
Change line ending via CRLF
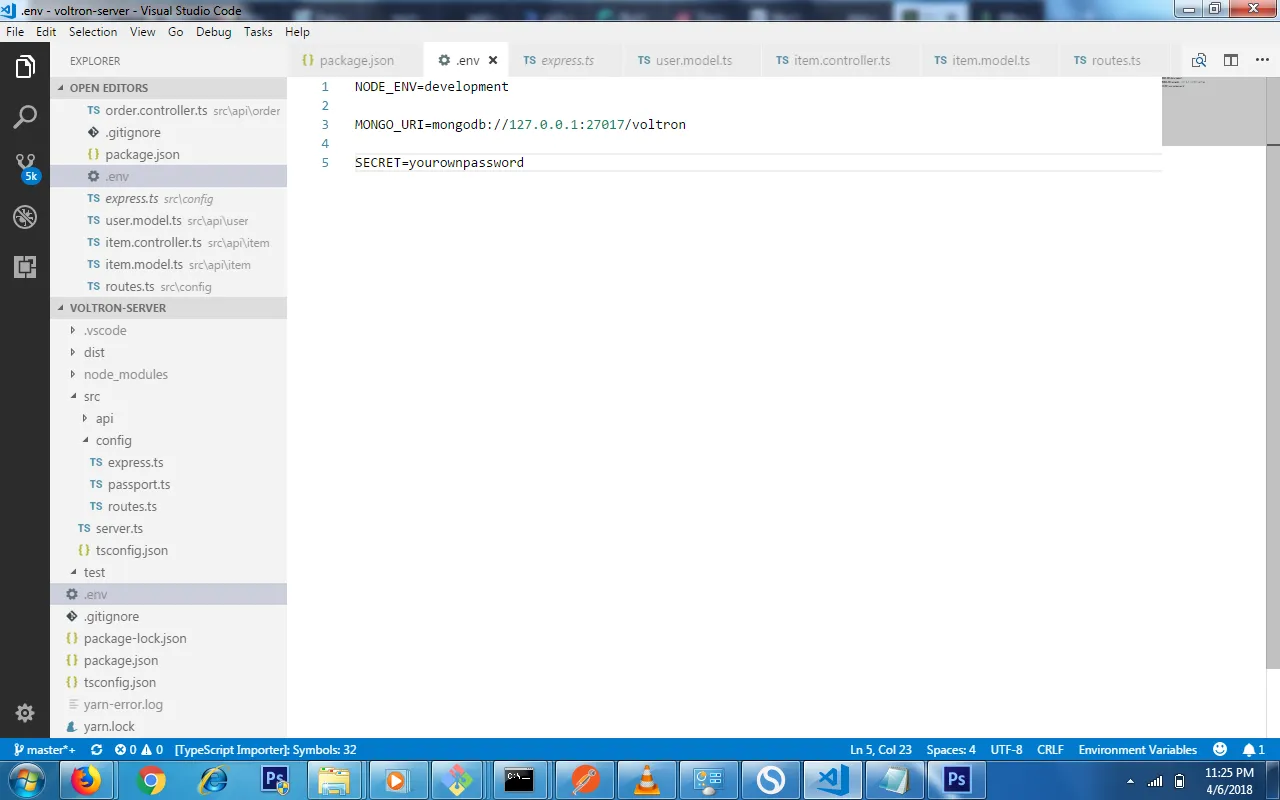tap(1050, 749)
